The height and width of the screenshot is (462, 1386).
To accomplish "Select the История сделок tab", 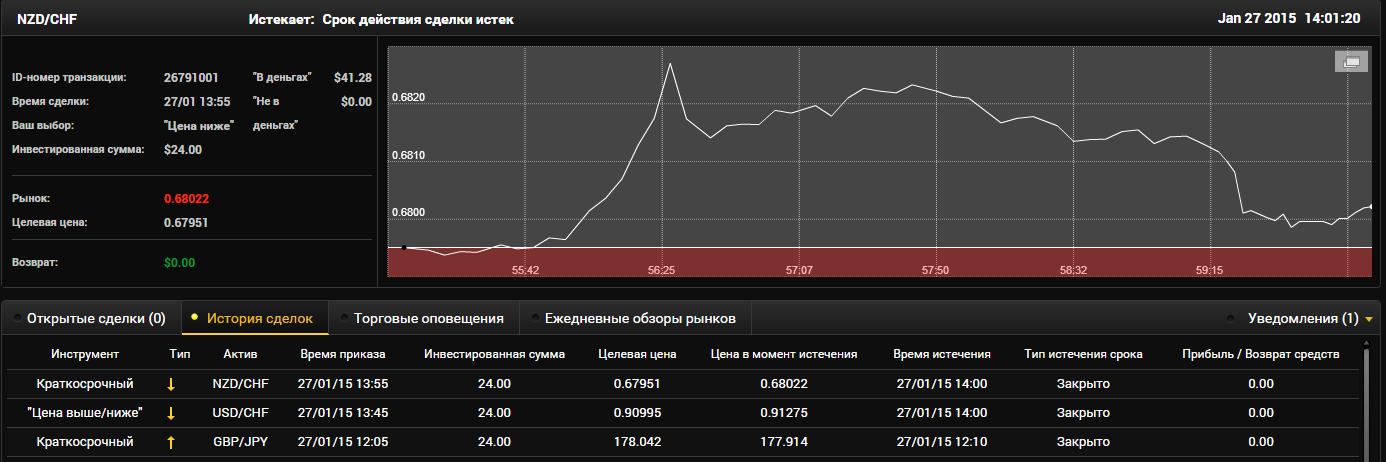I will pos(260,319).
